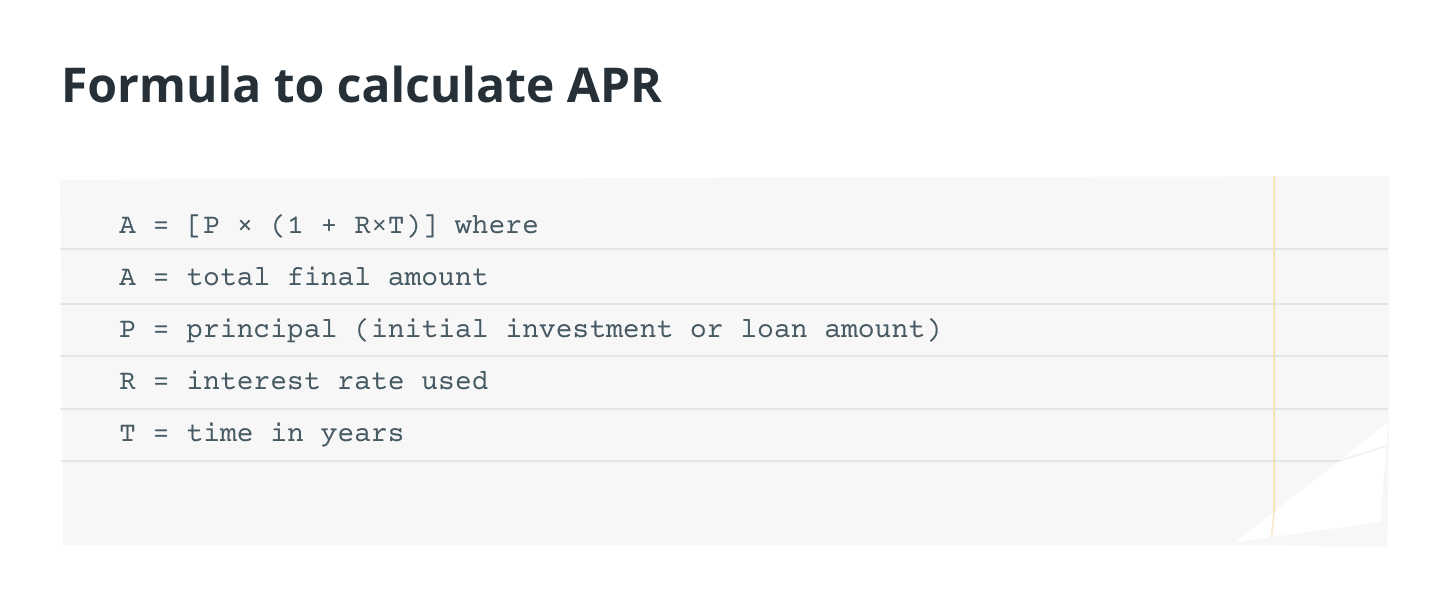
Task: Click the "interest rate used" definition text
Action: 337,381
